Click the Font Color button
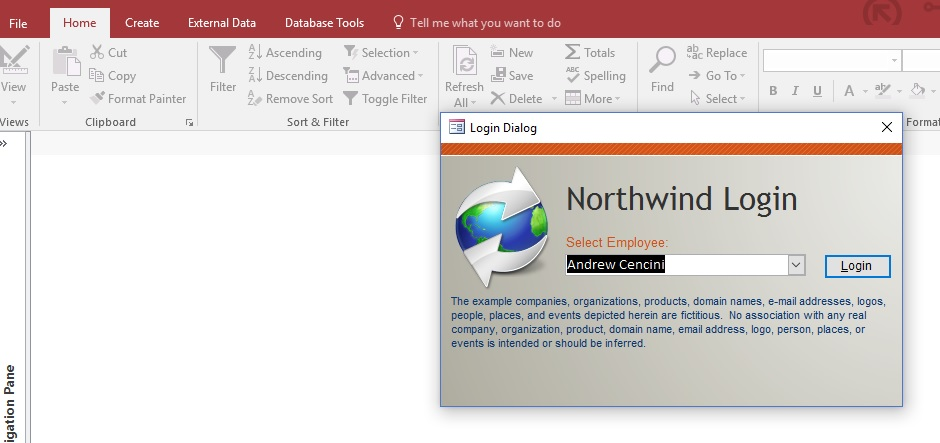This screenshot has height=443, width=940. (x=849, y=91)
